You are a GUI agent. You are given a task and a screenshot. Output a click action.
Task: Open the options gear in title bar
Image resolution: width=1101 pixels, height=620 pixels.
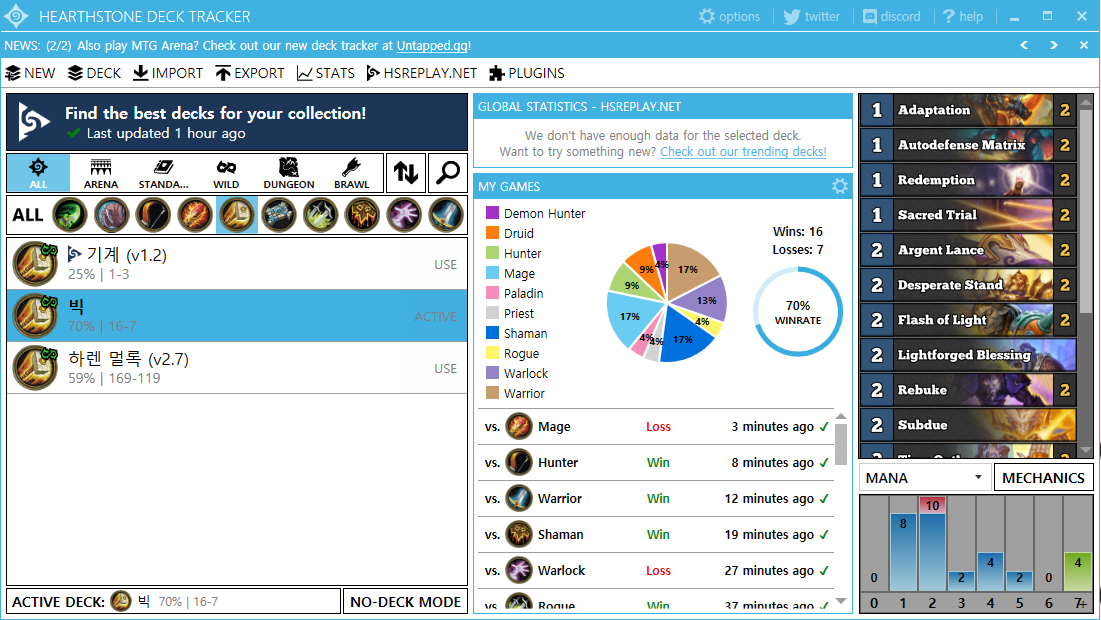[730, 16]
